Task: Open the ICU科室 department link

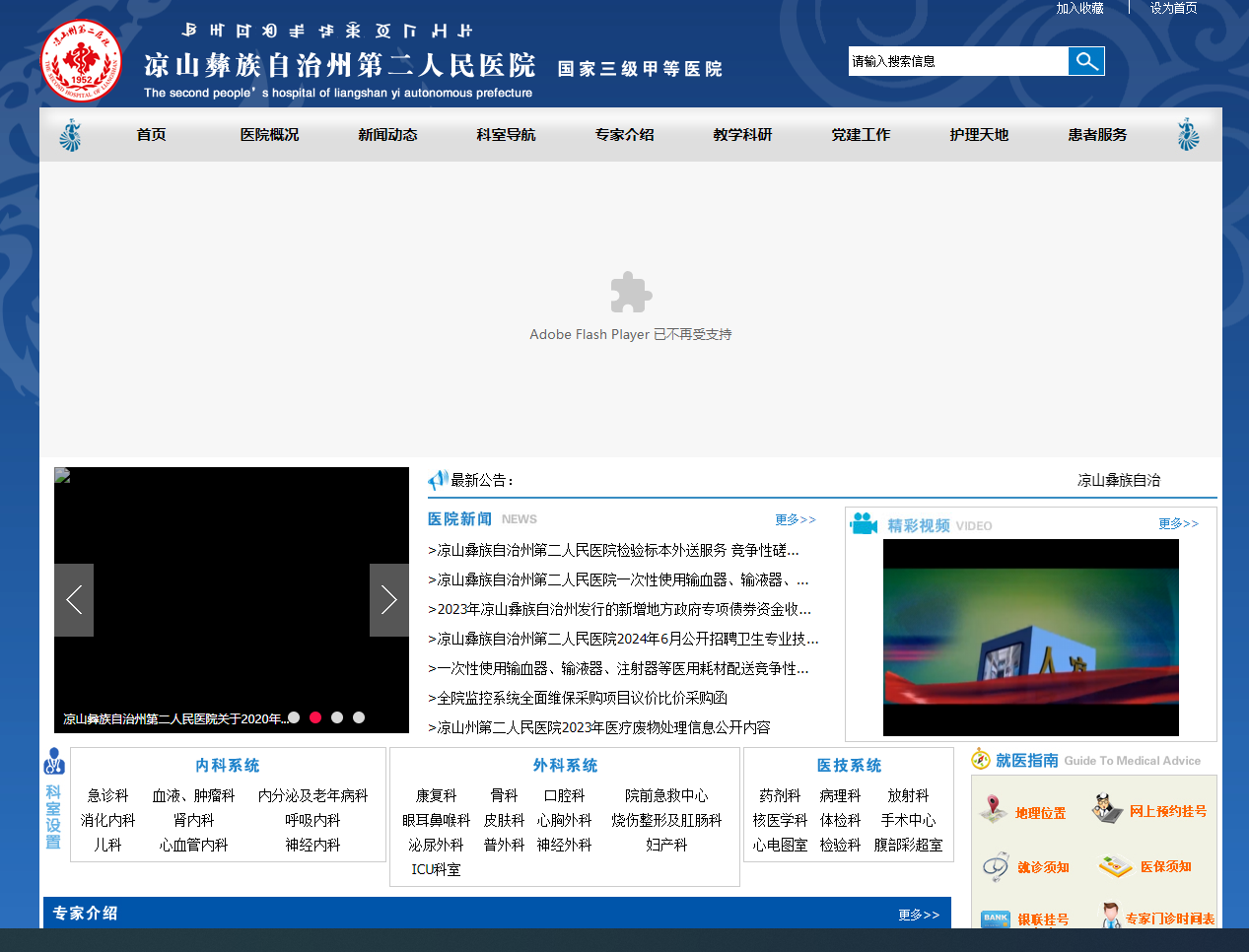Action: (x=436, y=869)
